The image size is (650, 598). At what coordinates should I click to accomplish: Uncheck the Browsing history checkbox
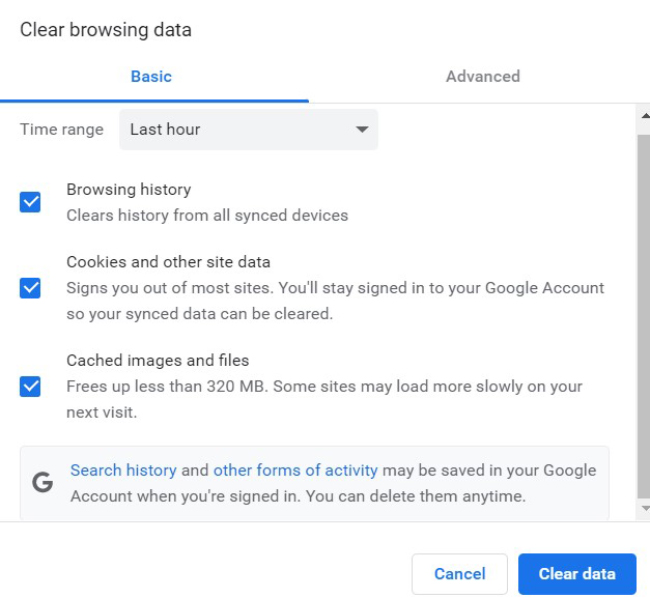coord(30,202)
